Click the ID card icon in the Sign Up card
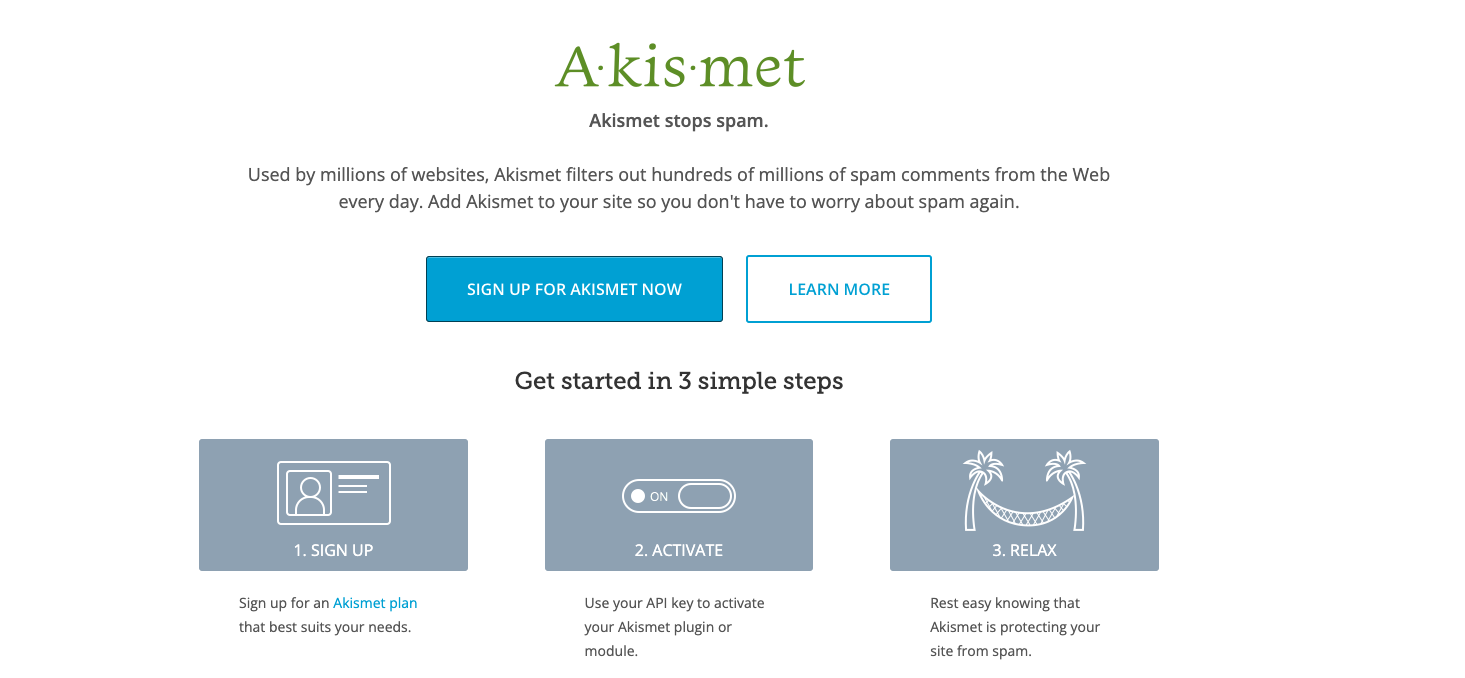The image size is (1465, 678). tap(333, 493)
